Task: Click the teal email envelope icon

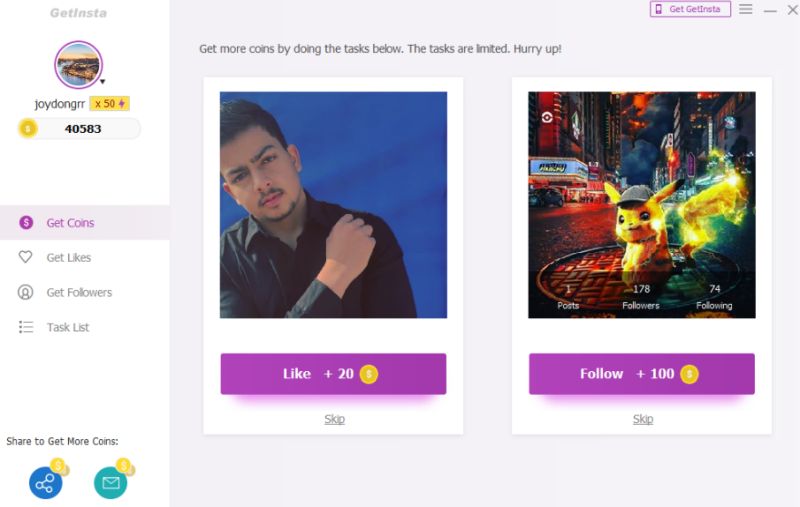Action: (x=111, y=483)
